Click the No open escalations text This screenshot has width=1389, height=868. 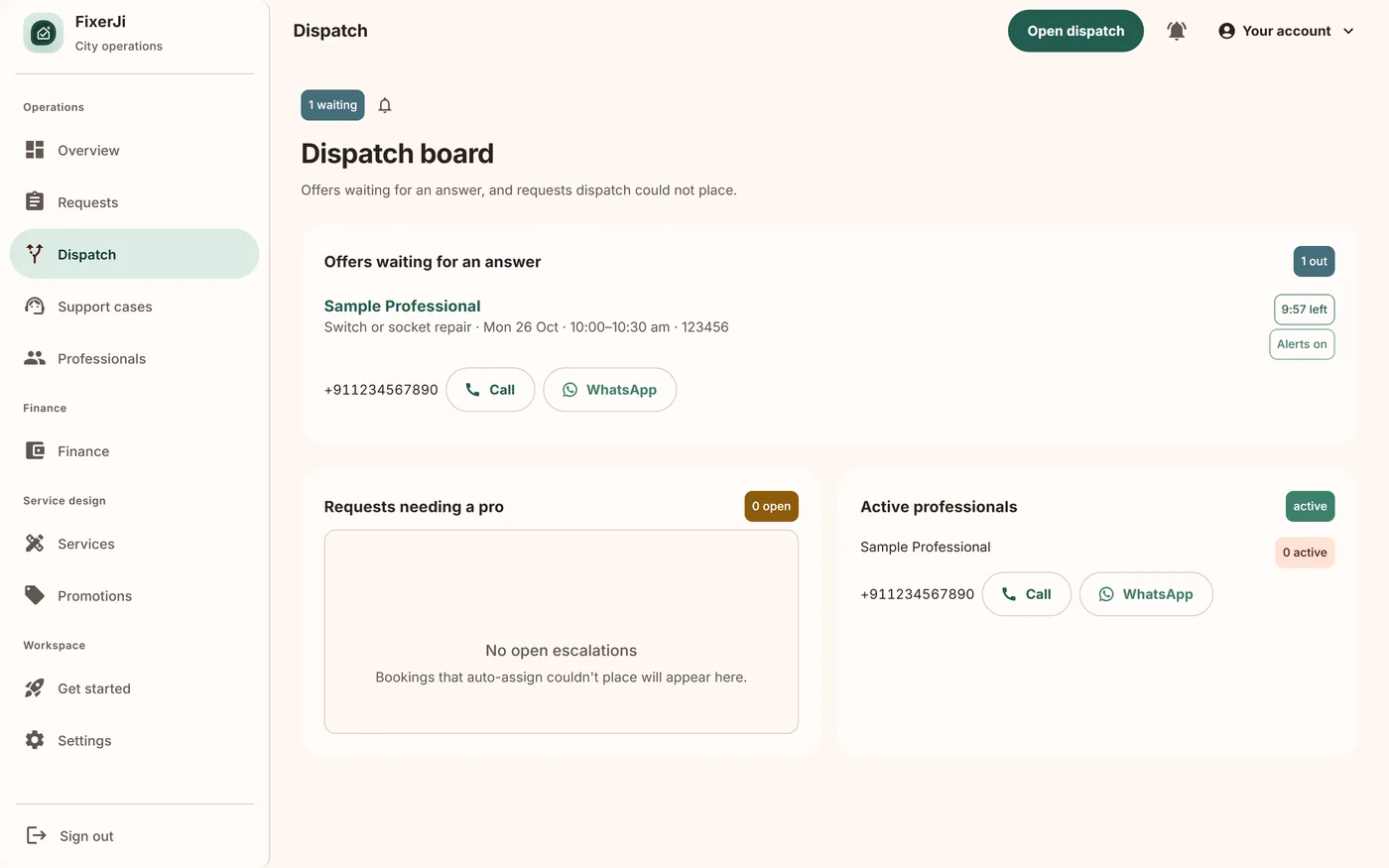(562, 651)
